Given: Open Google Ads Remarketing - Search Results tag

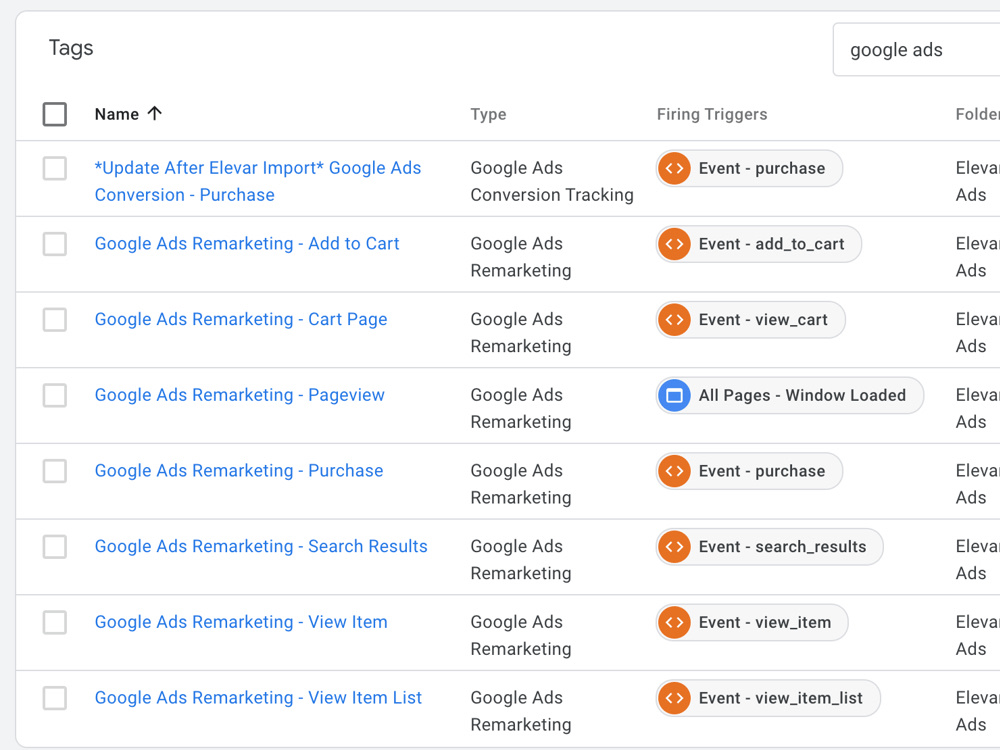Looking at the screenshot, I should (261, 547).
